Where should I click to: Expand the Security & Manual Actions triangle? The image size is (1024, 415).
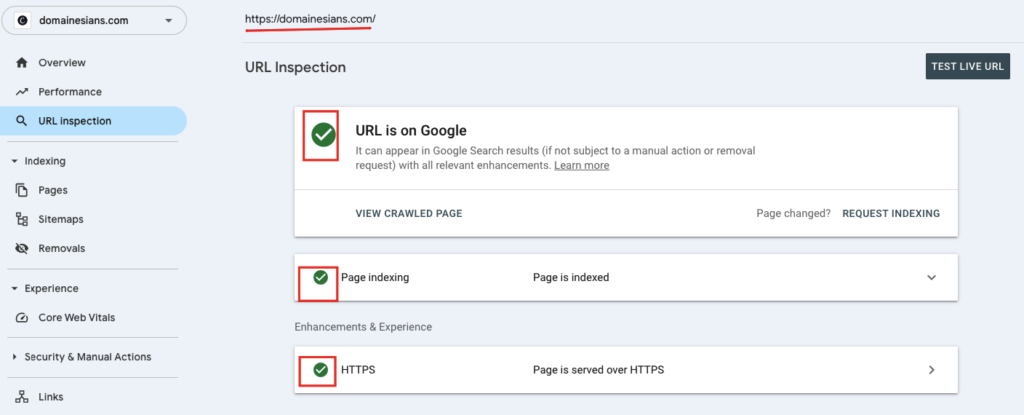click(14, 357)
